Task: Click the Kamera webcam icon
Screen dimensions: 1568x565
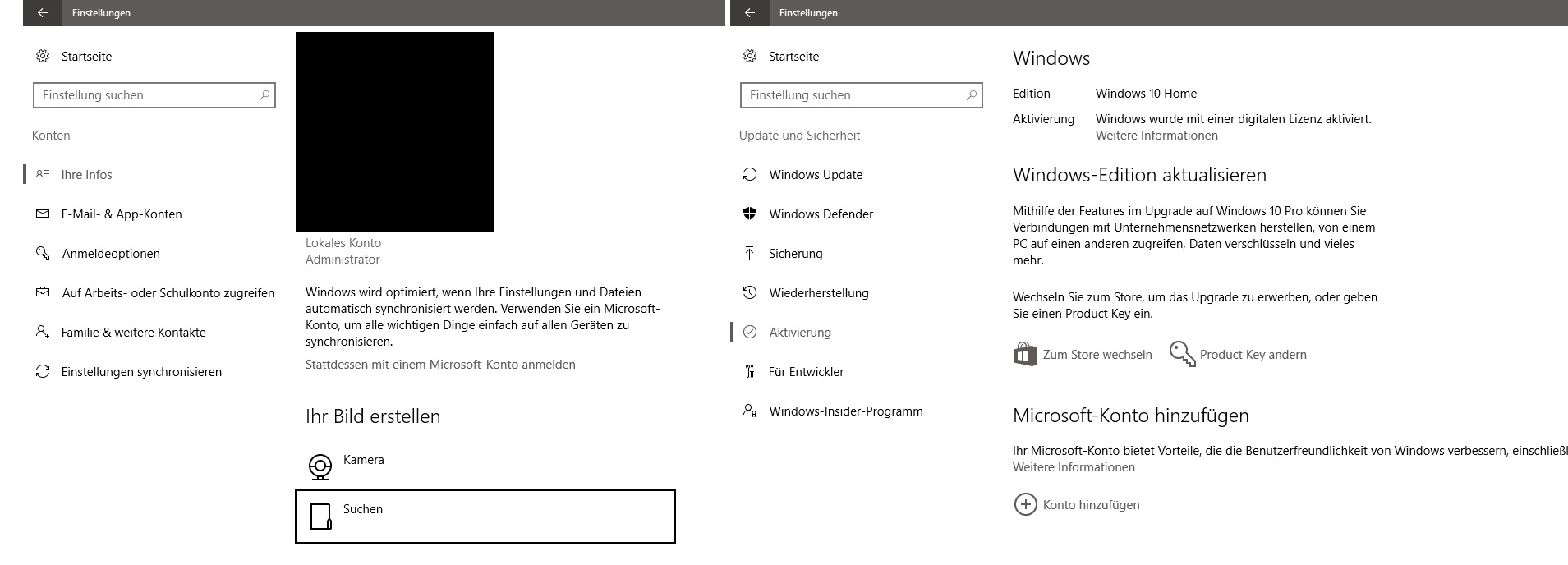Action: [320, 466]
